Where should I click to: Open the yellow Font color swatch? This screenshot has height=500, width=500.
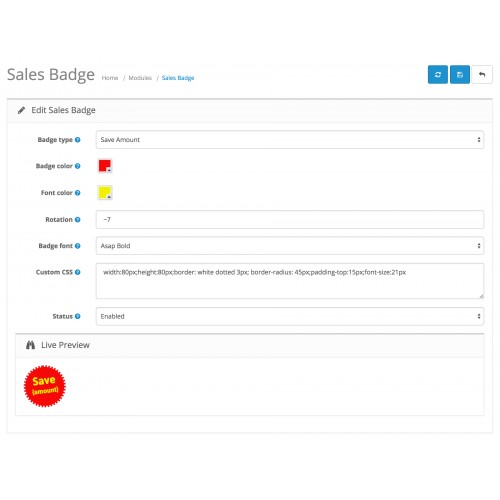pos(105,192)
